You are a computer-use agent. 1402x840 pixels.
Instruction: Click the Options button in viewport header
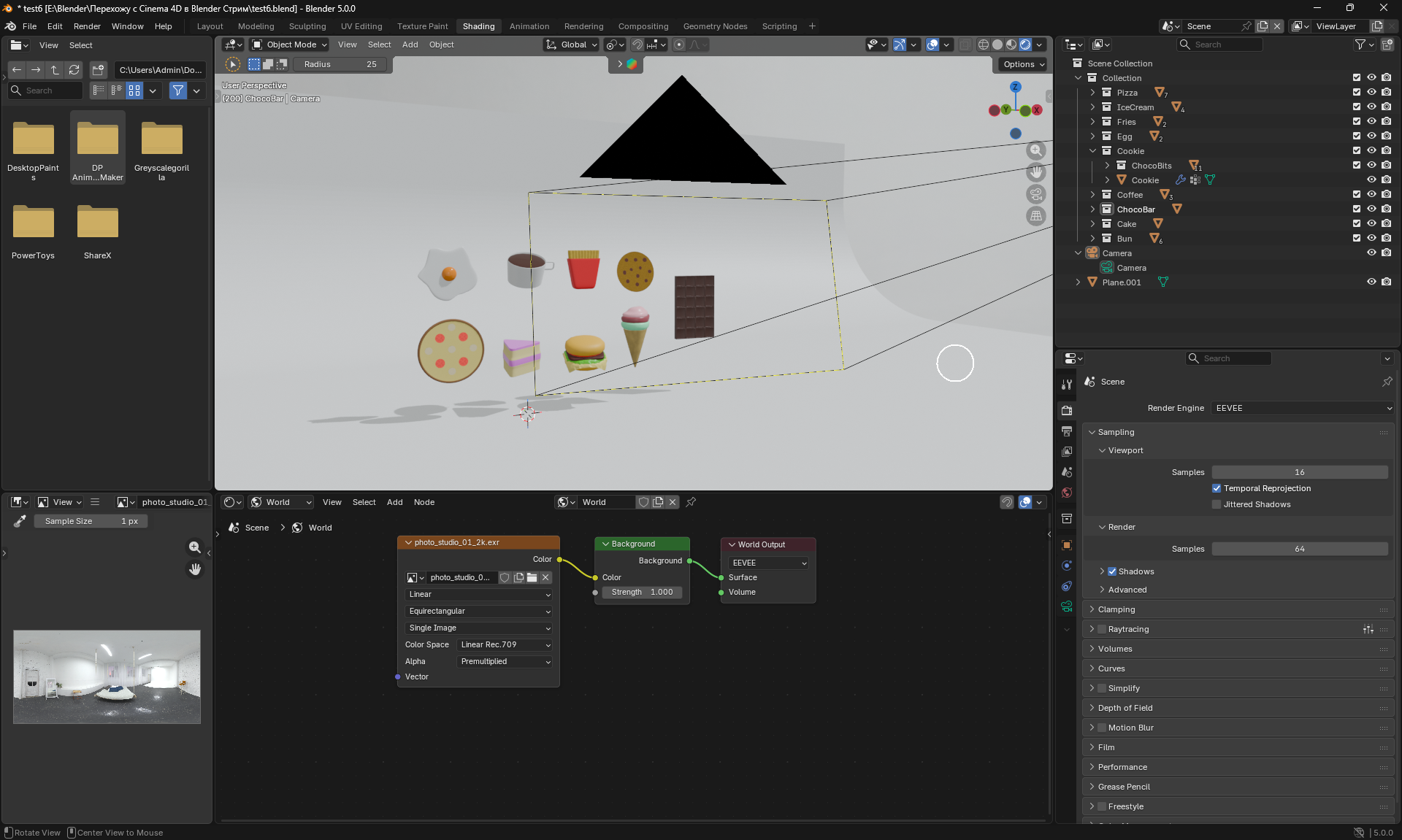click(1023, 64)
